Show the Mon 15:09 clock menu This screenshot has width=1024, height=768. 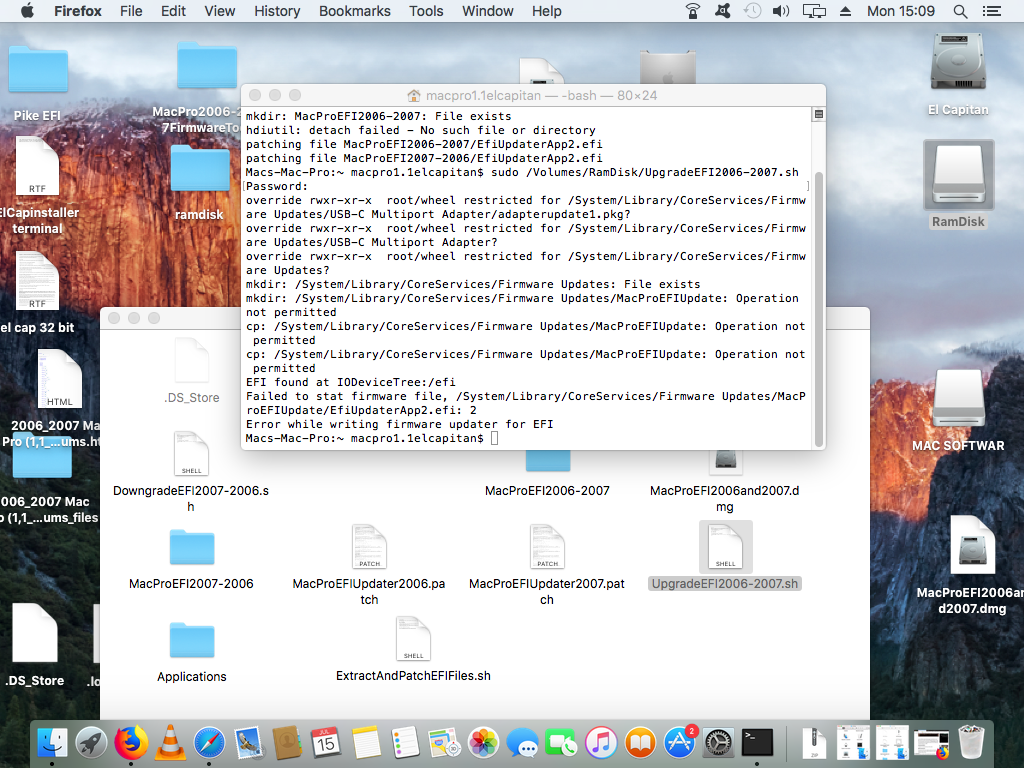click(x=901, y=11)
